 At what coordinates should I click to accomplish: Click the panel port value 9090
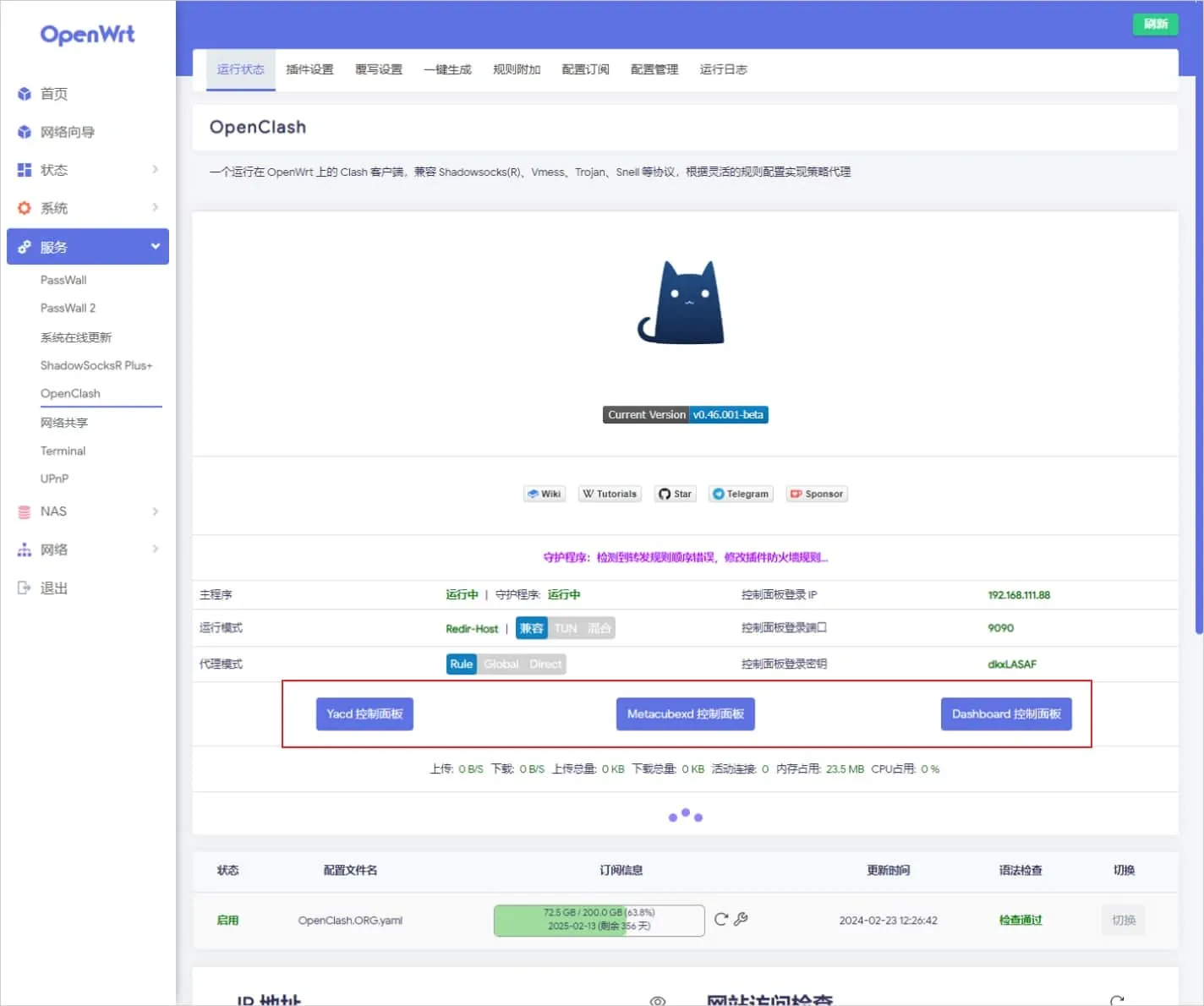pos(1000,628)
